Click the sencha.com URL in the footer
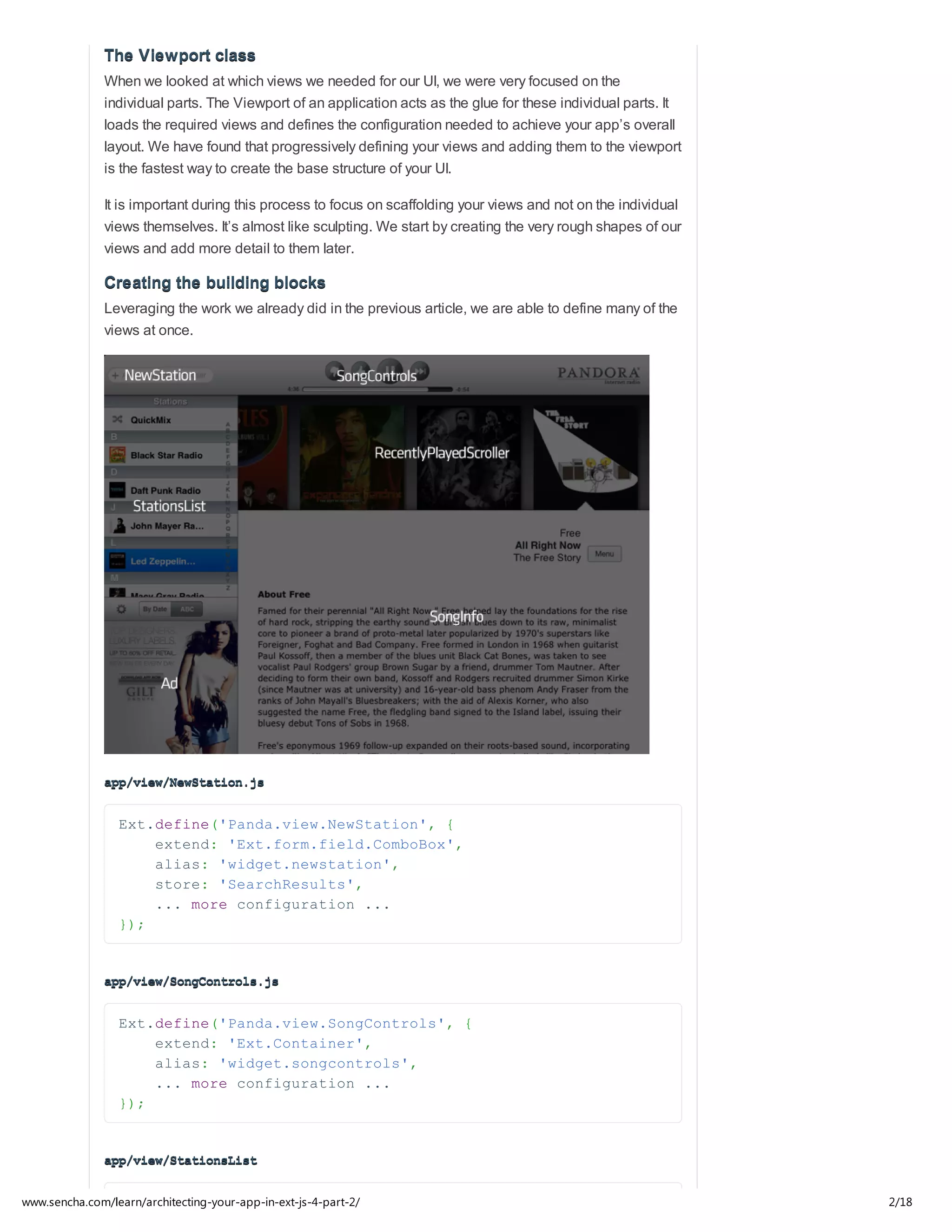Screen dimensions: 952x1232 point(191,1201)
